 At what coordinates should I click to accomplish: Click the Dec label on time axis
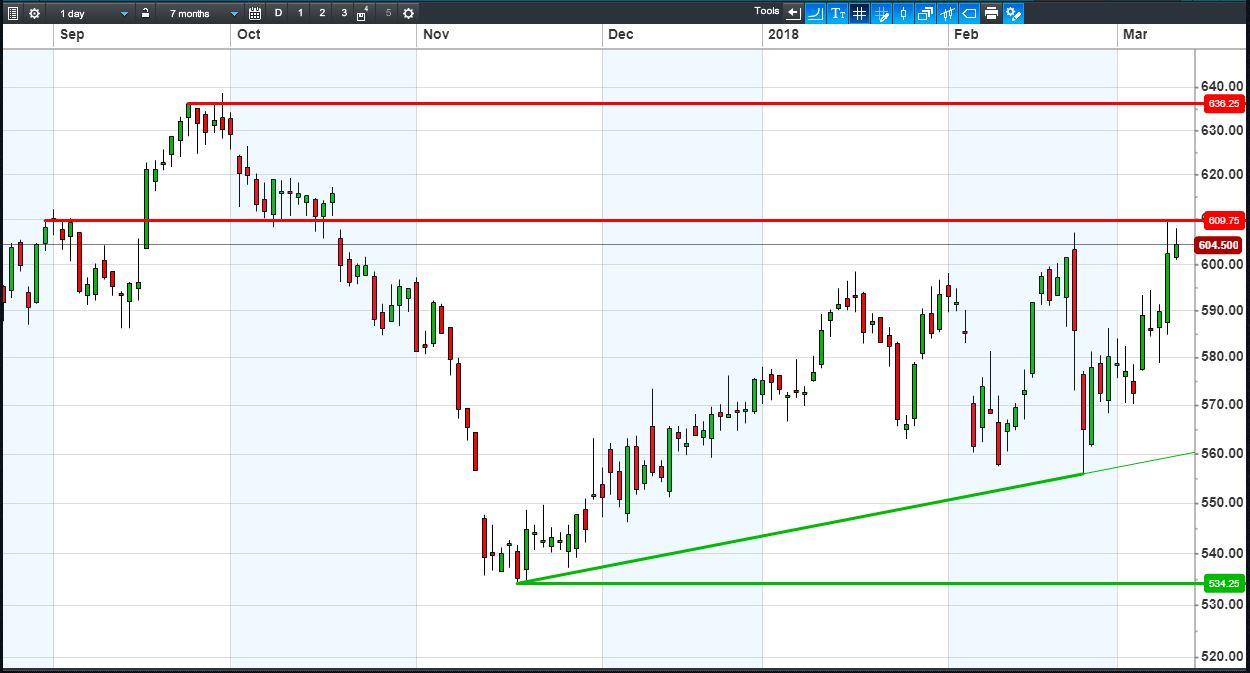621,34
